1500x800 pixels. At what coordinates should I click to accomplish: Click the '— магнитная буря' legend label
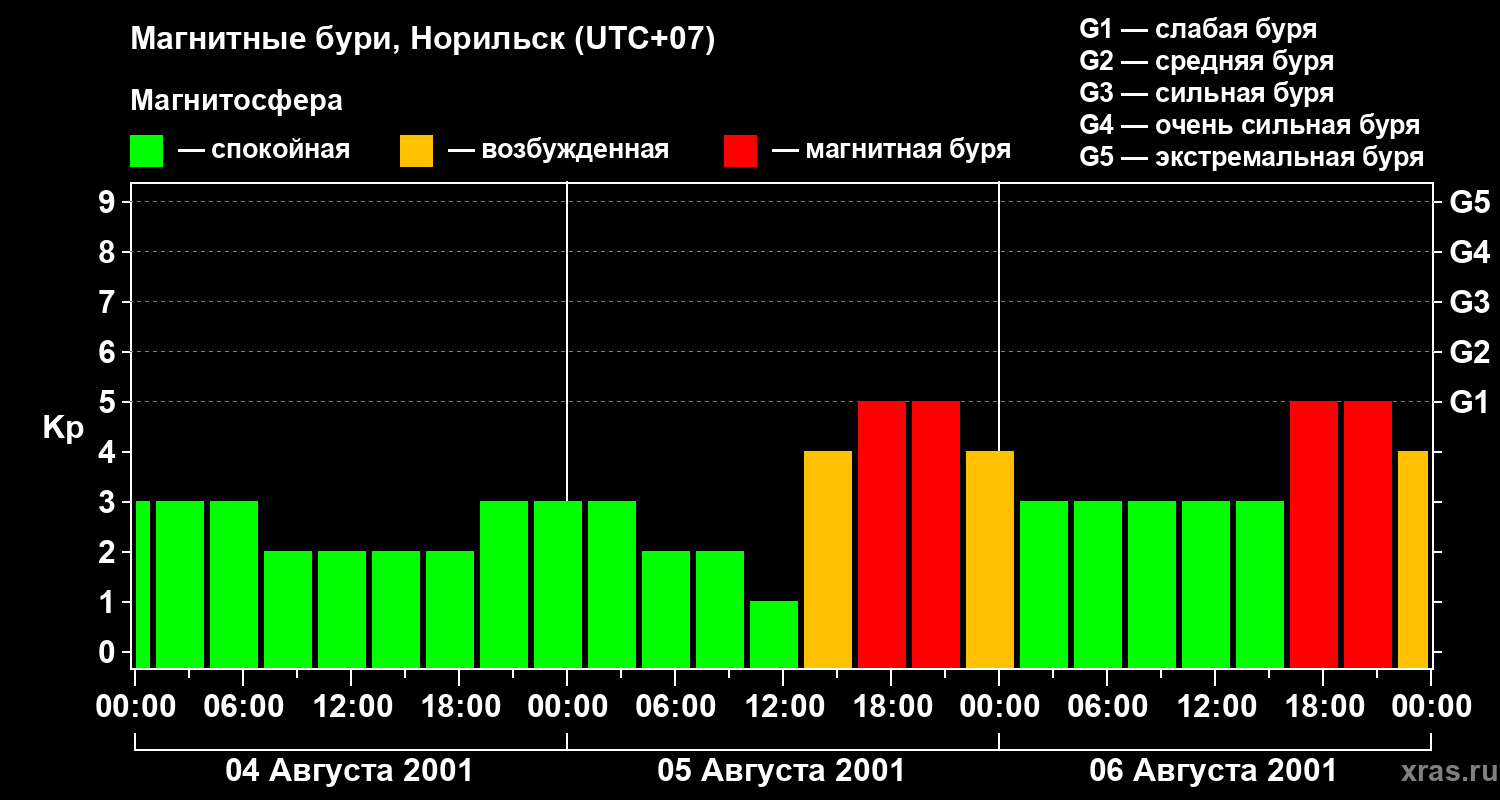coord(892,150)
